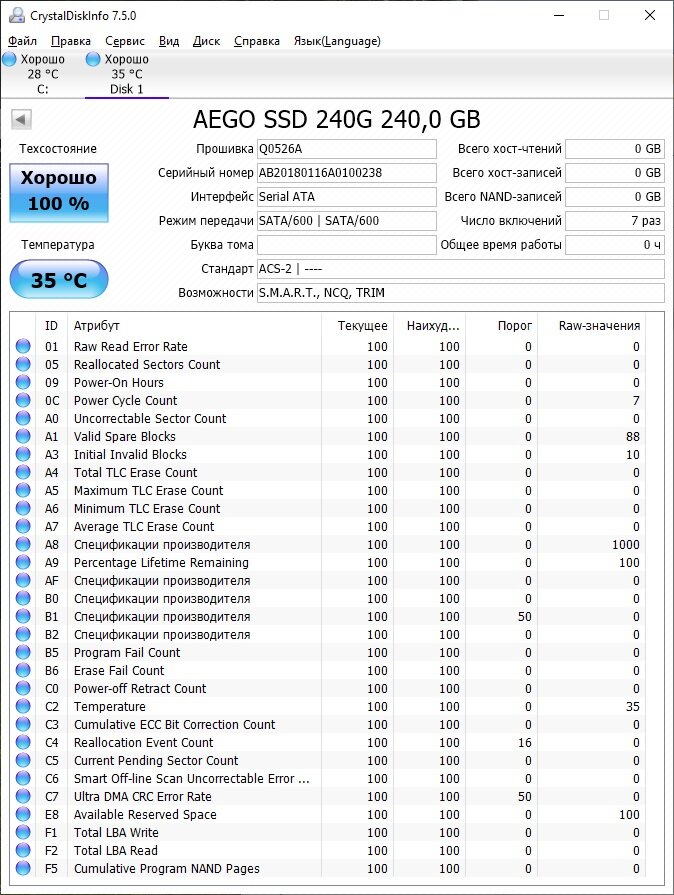Click the Всего NAND-записей value field
This screenshot has height=895, width=674.
pos(615,197)
